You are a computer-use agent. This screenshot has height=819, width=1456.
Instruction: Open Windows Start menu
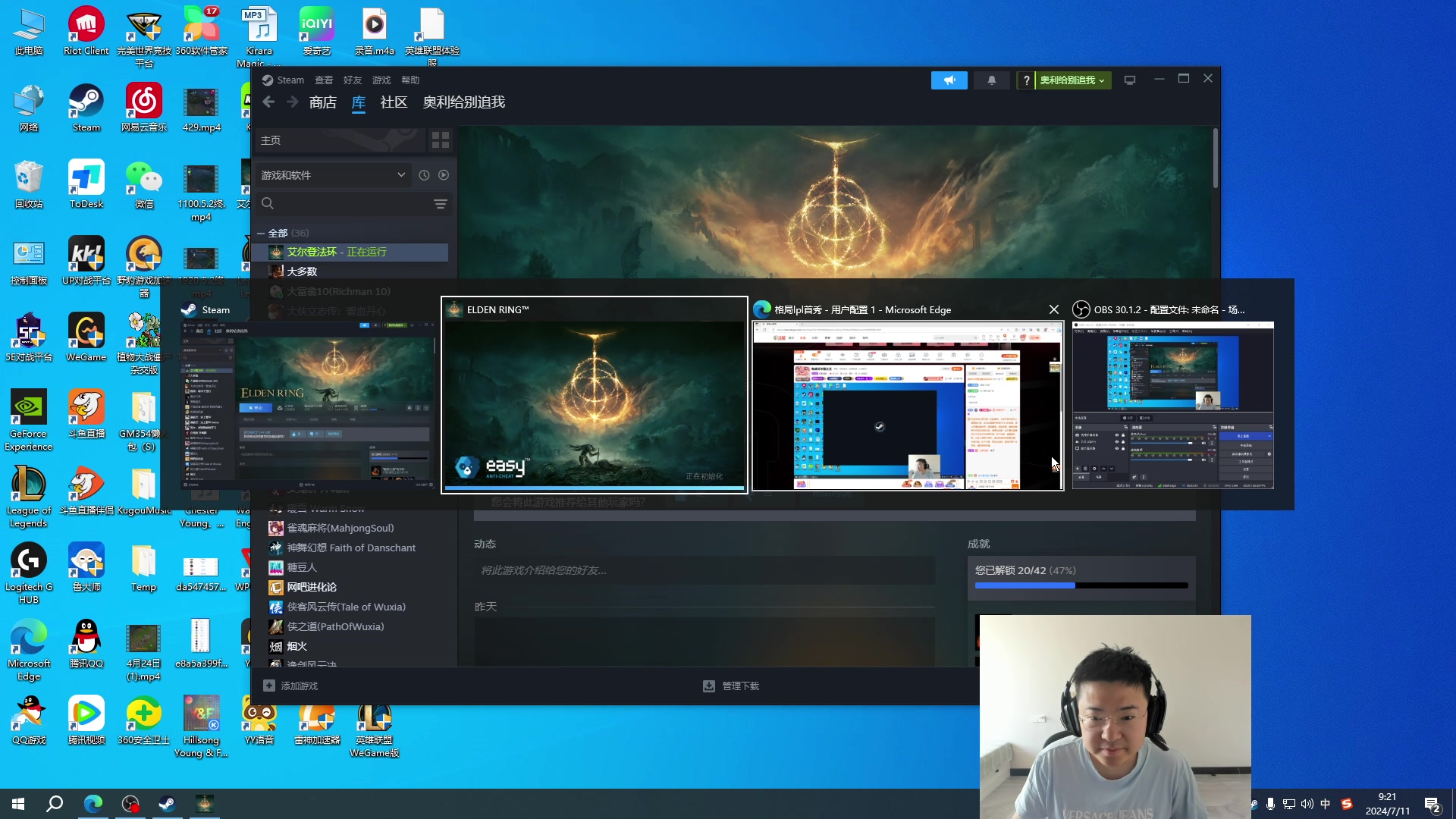(x=18, y=804)
